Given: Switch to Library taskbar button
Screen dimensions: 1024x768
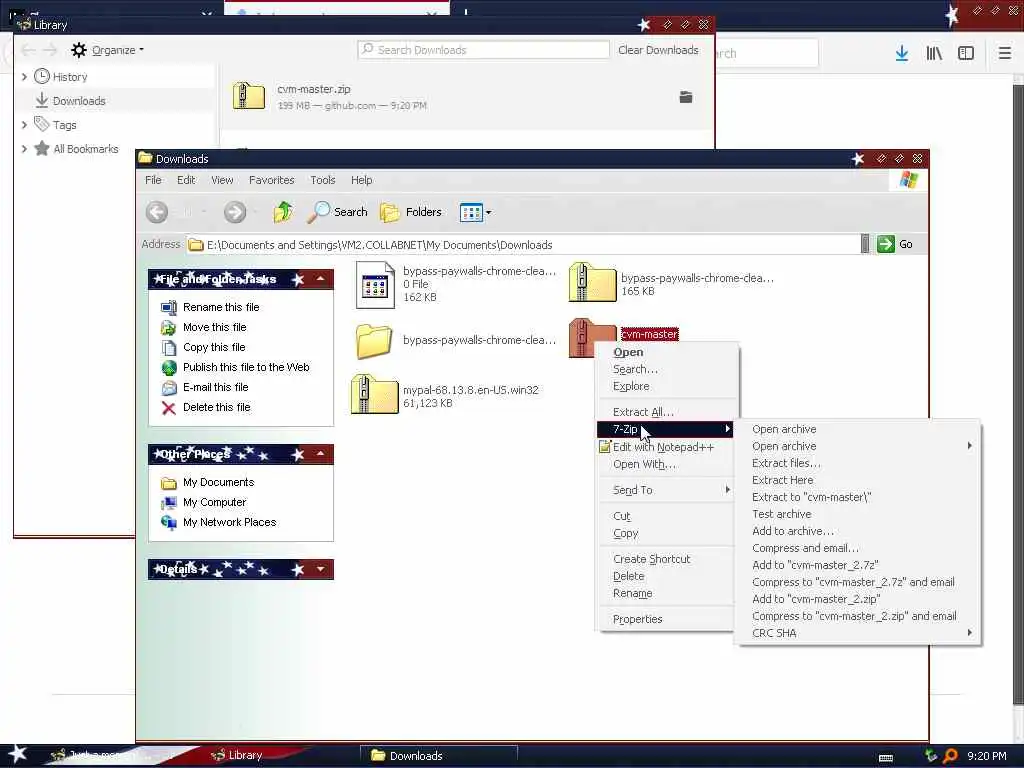Looking at the screenshot, I should [x=246, y=755].
